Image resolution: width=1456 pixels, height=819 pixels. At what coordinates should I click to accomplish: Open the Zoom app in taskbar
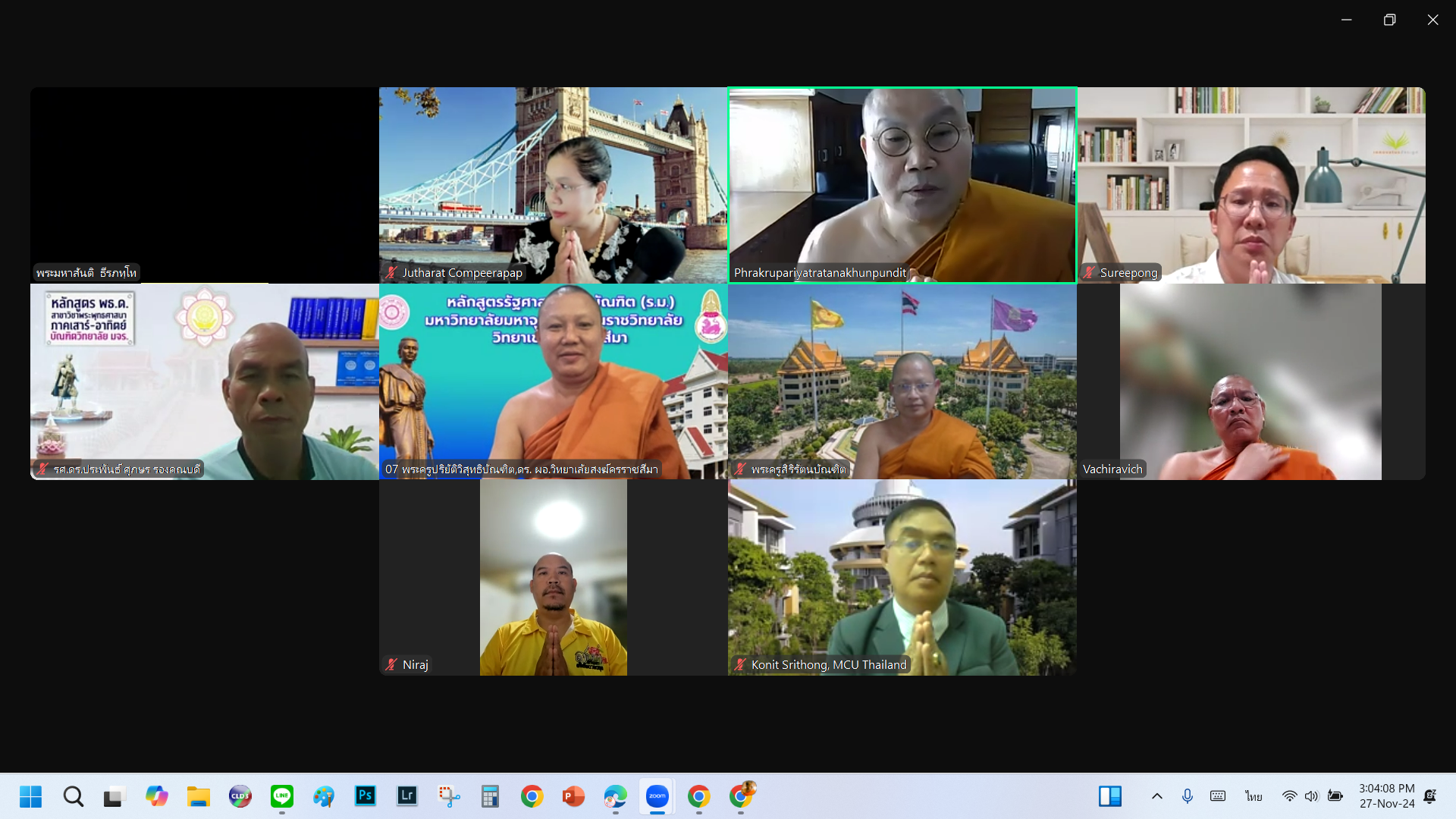tap(657, 796)
